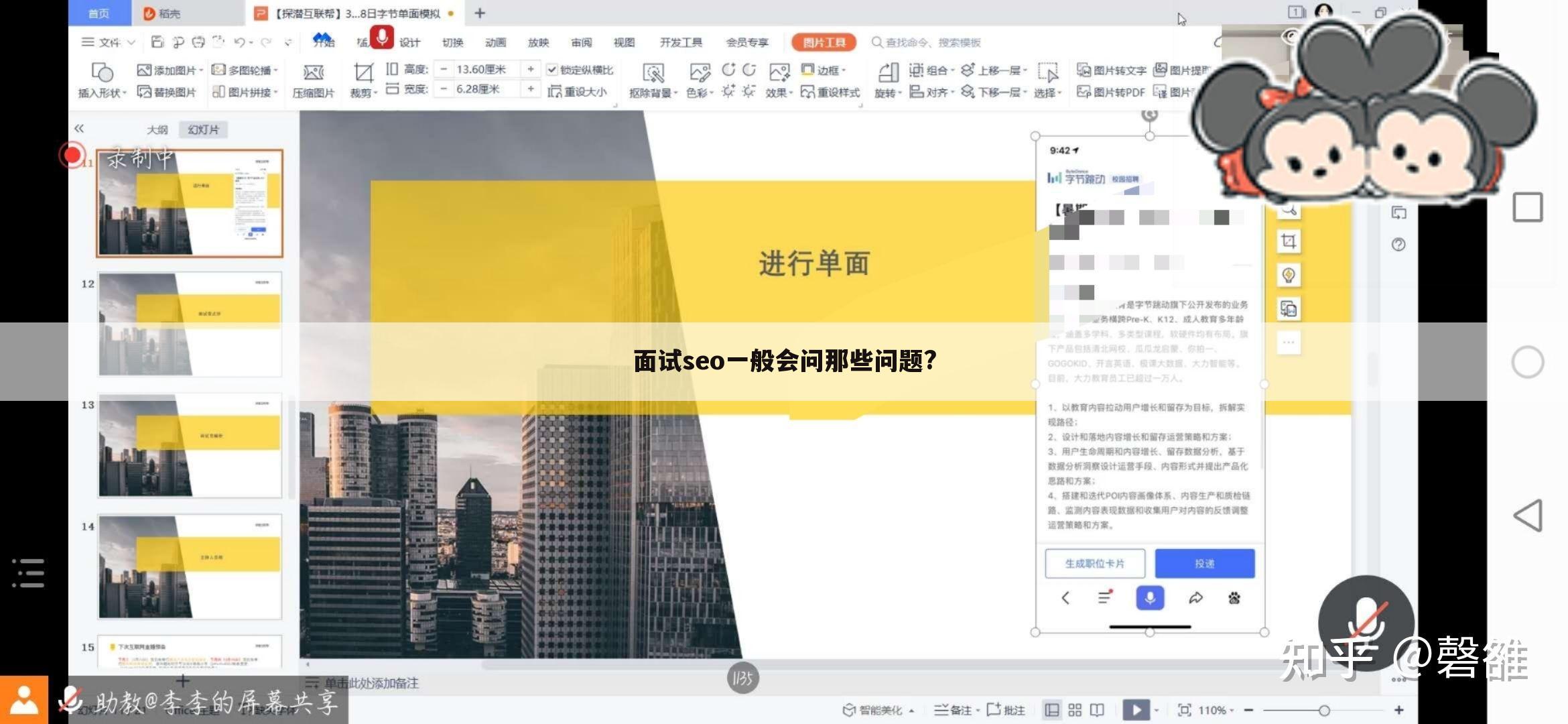Open the Transitions (切换) ribbon tab
The height and width of the screenshot is (724, 1568).
[452, 42]
